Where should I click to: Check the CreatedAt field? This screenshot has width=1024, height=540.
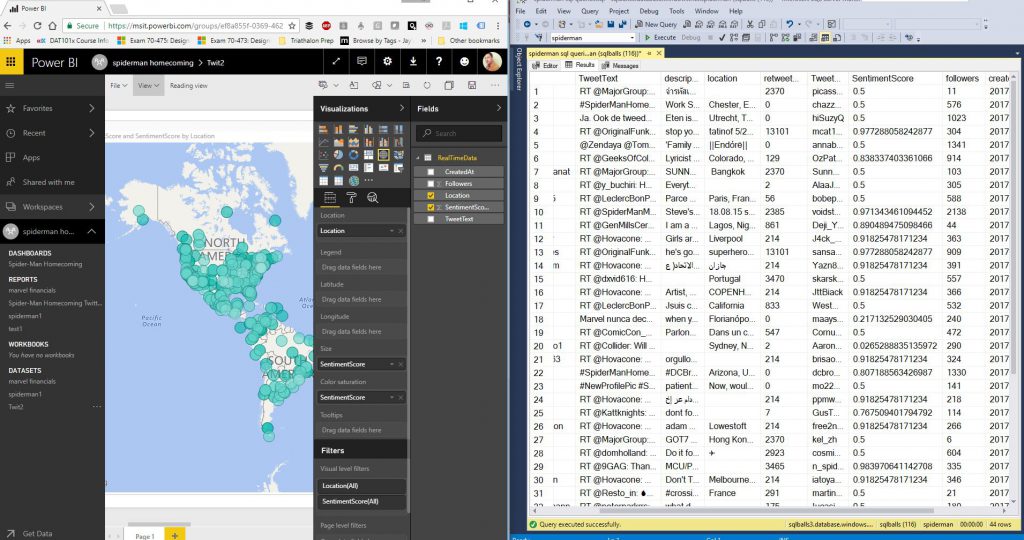[x=430, y=172]
